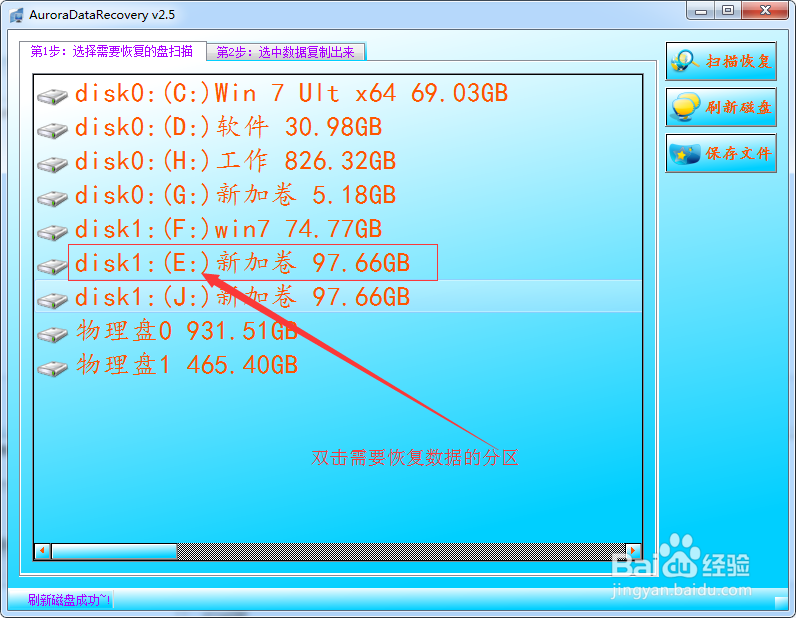Image resolution: width=796 pixels, height=618 pixels.
Task: Click the 扫描恢复 scan recover button
Action: 721,61
